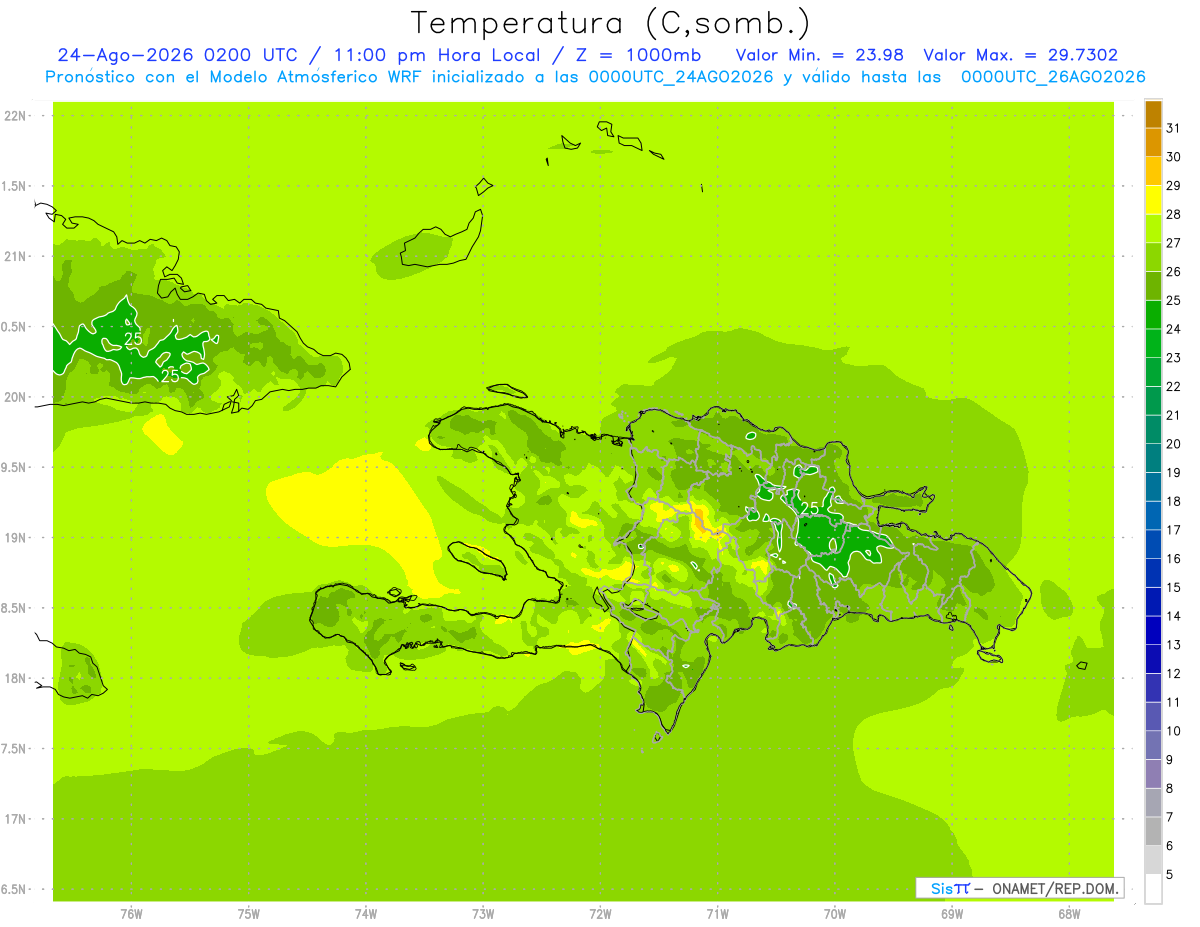Screen dimensions: 1200x927
Task: Click the '72W' longitude label
Action: point(601,914)
